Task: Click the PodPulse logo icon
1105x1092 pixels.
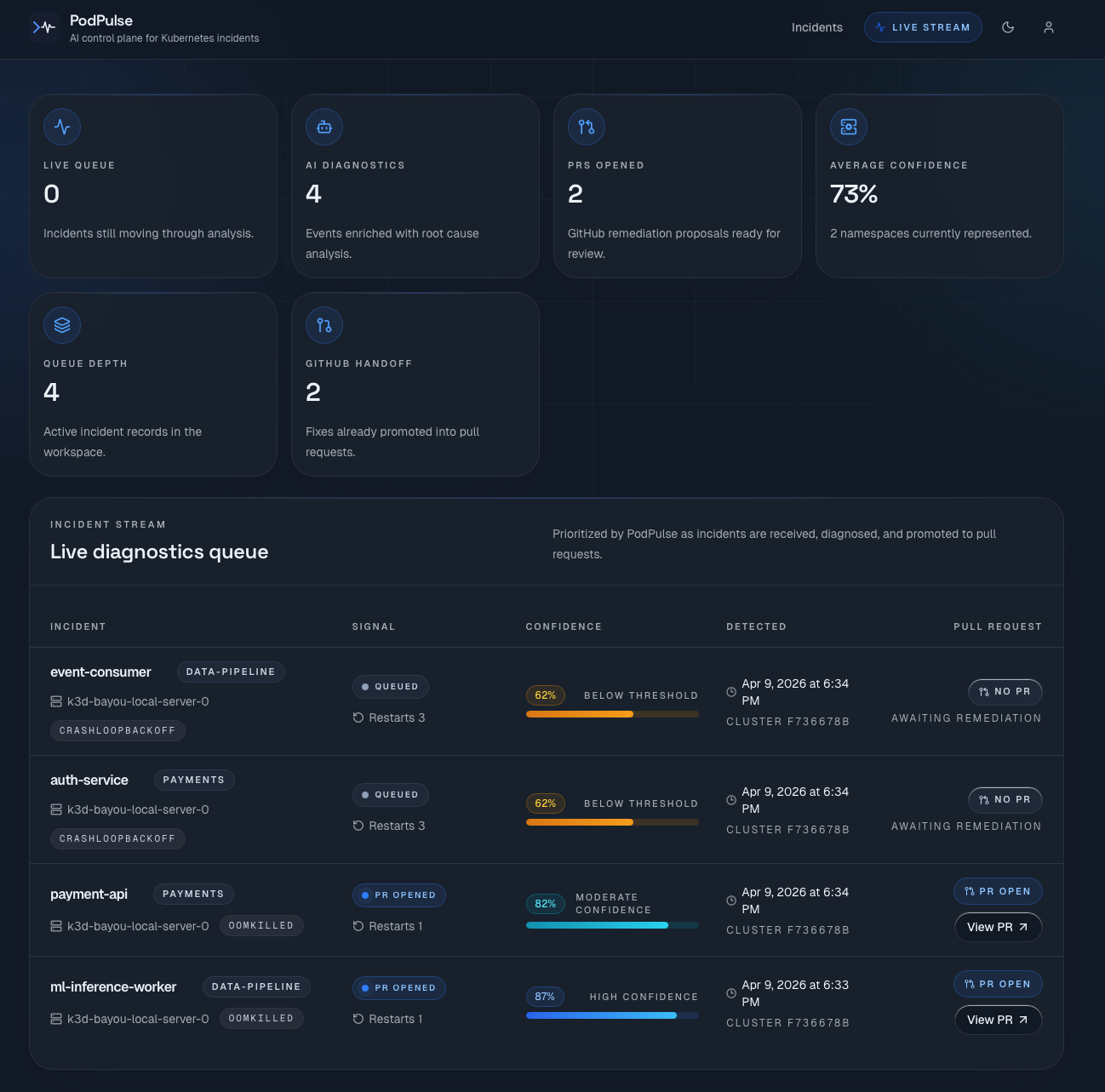Action: point(43,28)
